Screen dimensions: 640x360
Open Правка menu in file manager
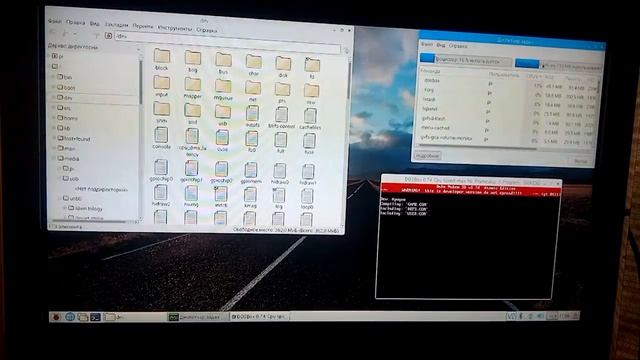click(x=76, y=22)
